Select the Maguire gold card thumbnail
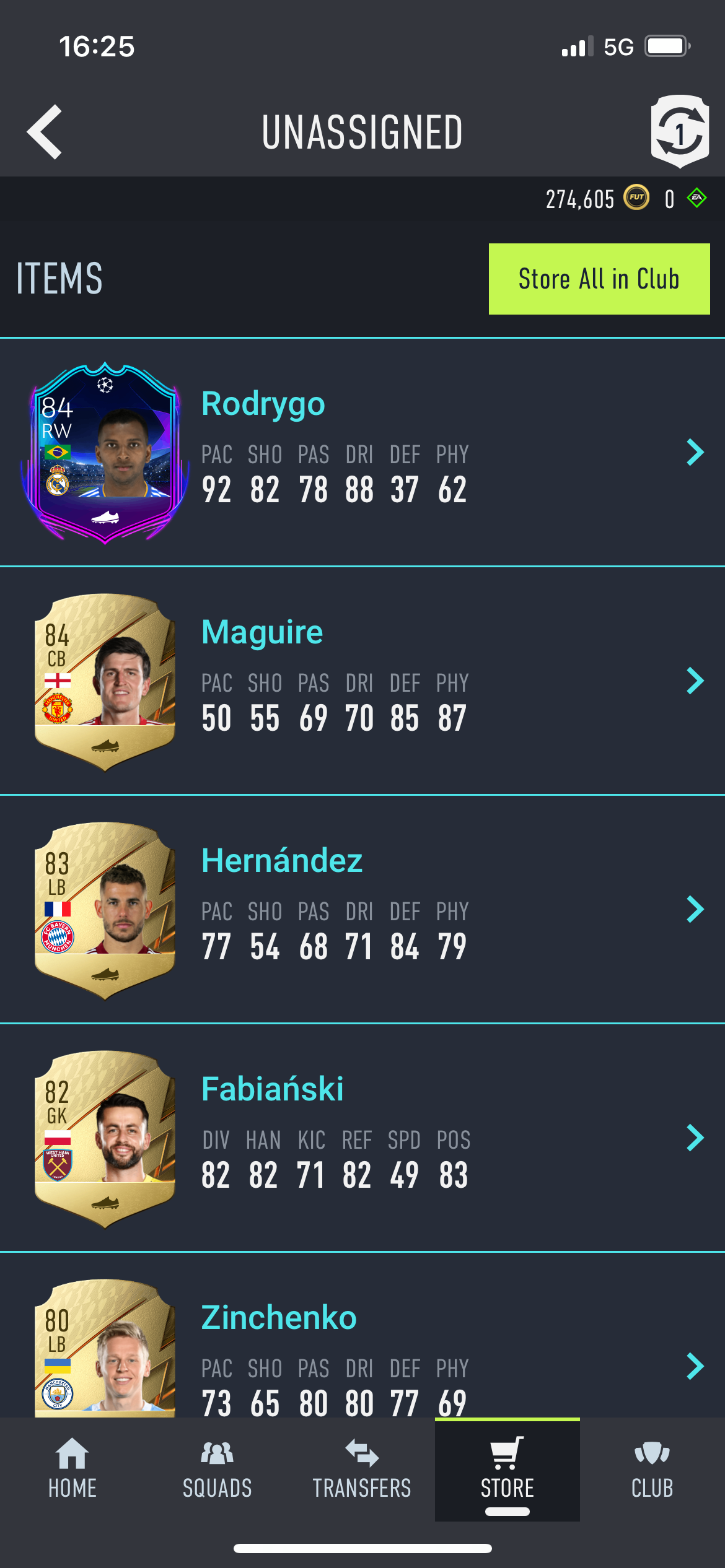This screenshot has width=725, height=1568. pyautogui.click(x=105, y=682)
